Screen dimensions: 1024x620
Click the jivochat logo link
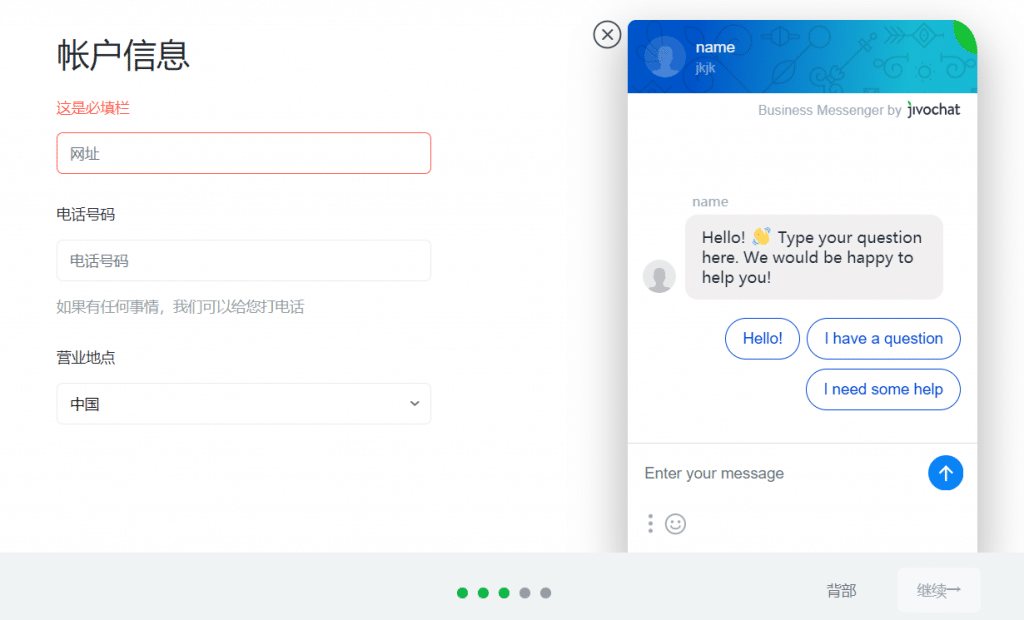pyautogui.click(x=934, y=110)
